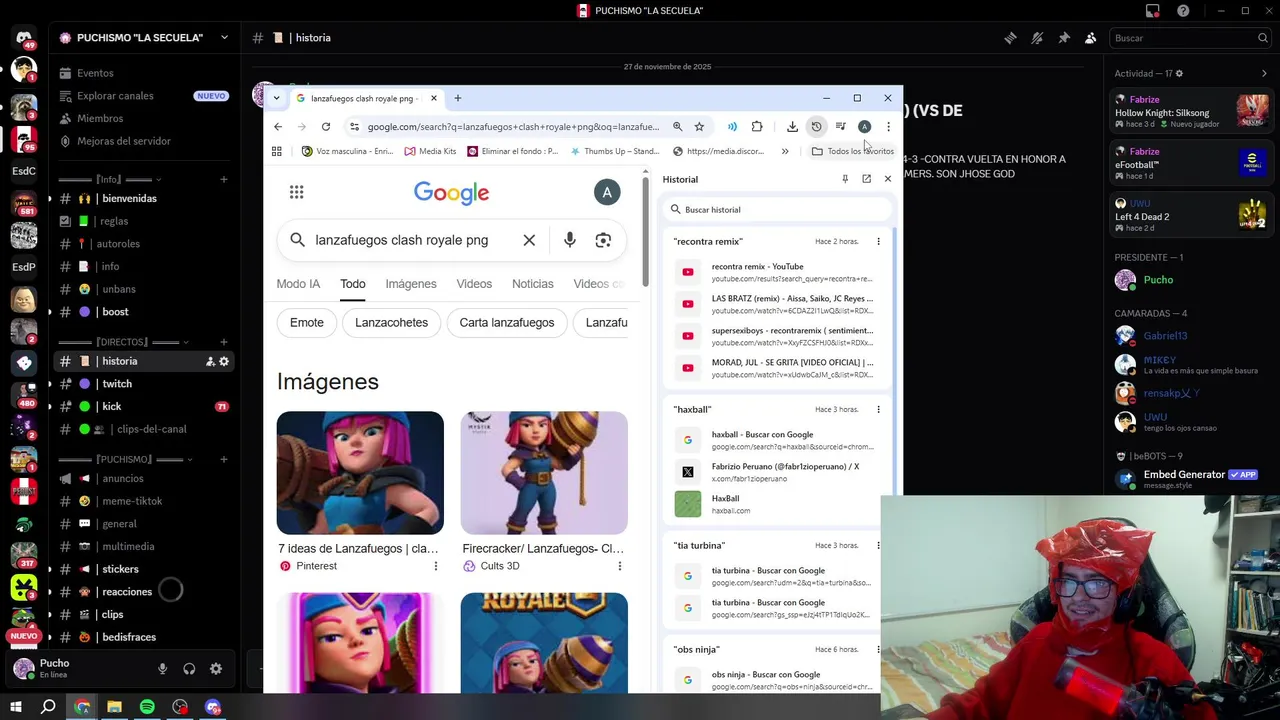This screenshot has width=1280, height=720.
Task: Switch to Videos search tab
Action: click(x=474, y=284)
